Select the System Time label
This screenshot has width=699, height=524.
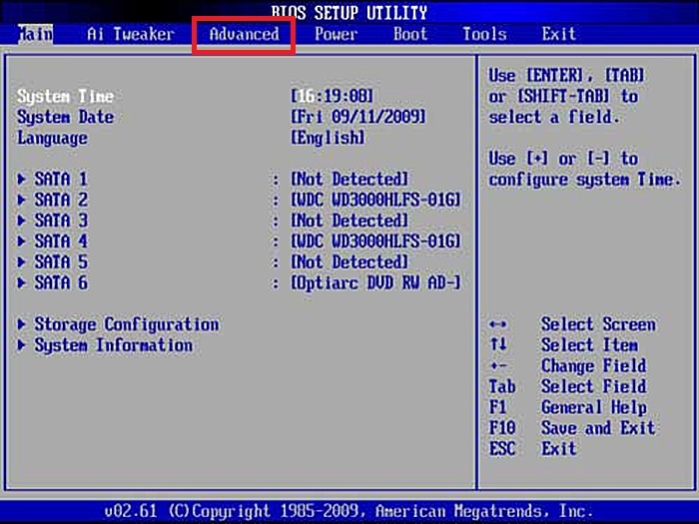pos(66,96)
